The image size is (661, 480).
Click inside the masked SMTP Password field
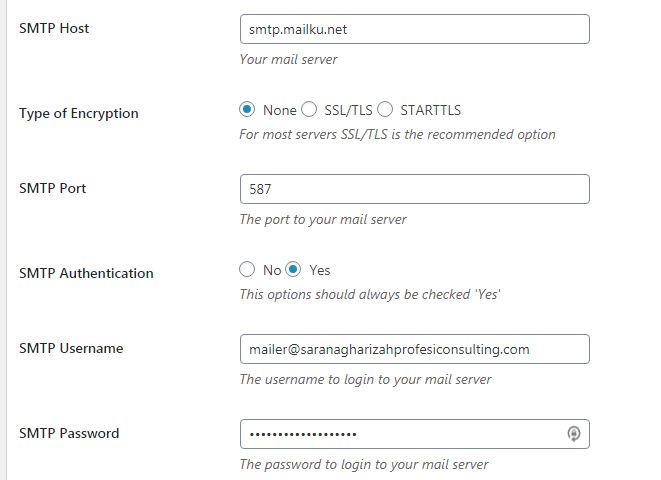[x=415, y=434]
